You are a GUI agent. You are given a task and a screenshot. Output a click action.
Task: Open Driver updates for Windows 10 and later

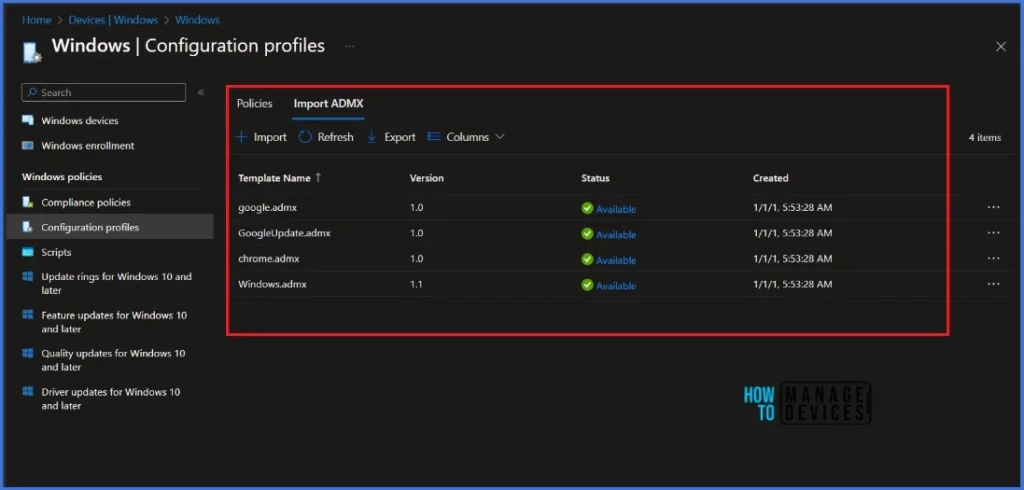click(x=111, y=399)
